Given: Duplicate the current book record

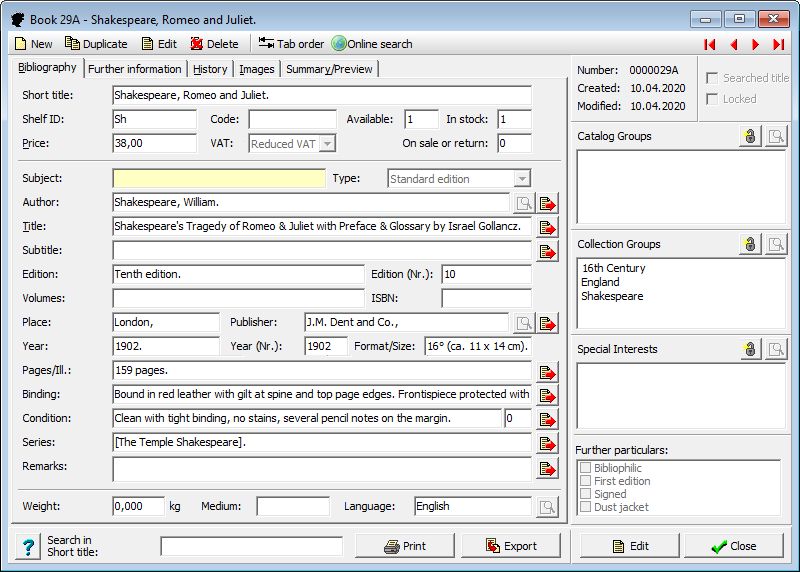Looking at the screenshot, I should [96, 44].
